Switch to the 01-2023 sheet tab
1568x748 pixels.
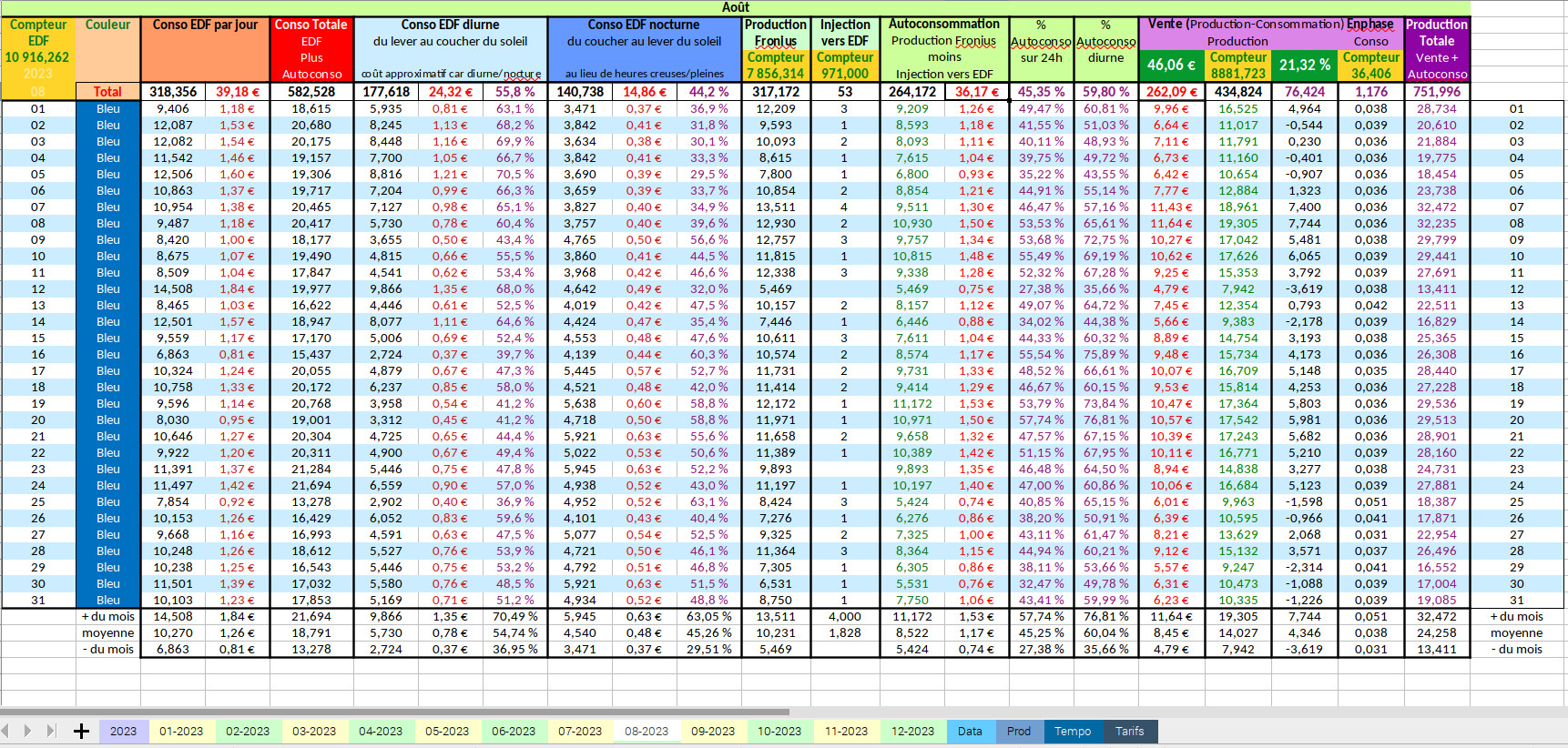(x=181, y=731)
